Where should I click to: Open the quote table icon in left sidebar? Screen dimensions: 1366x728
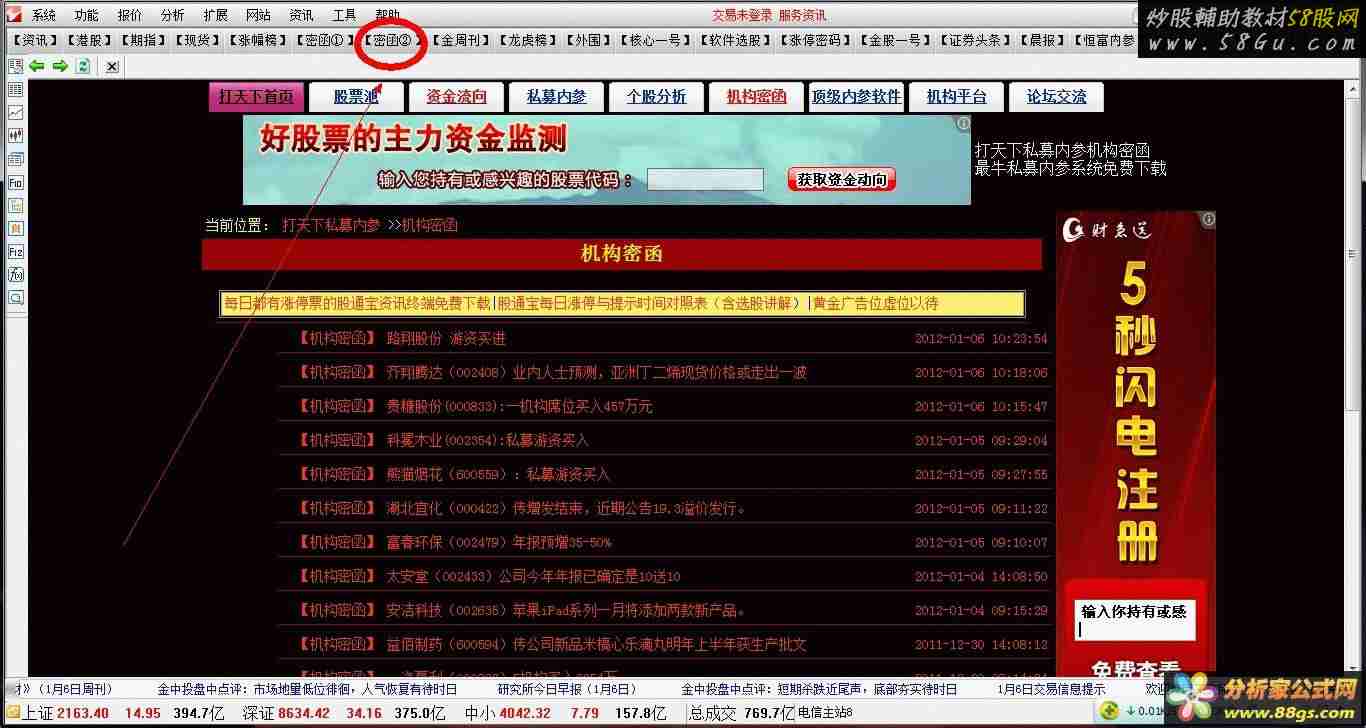coord(15,90)
